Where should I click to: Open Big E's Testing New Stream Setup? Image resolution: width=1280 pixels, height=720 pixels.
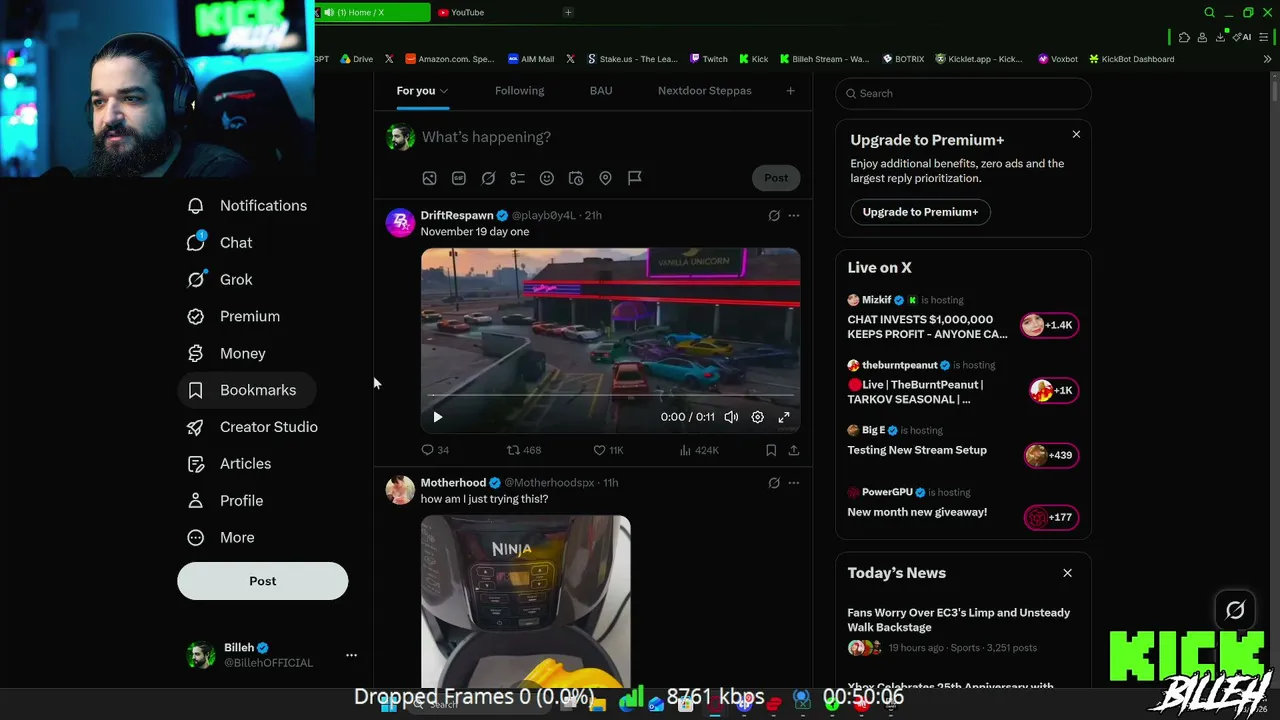[963, 445]
